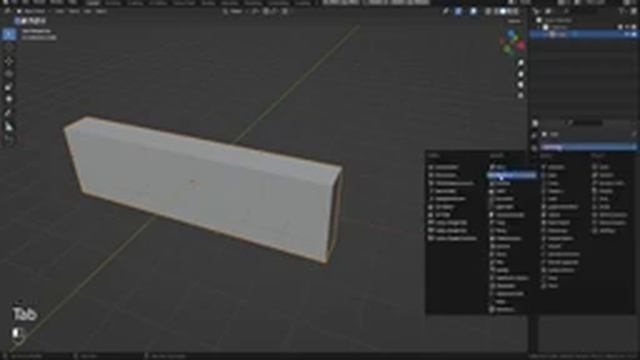
Task: Open the Add menu in viewport header
Action: click(x=87, y=11)
